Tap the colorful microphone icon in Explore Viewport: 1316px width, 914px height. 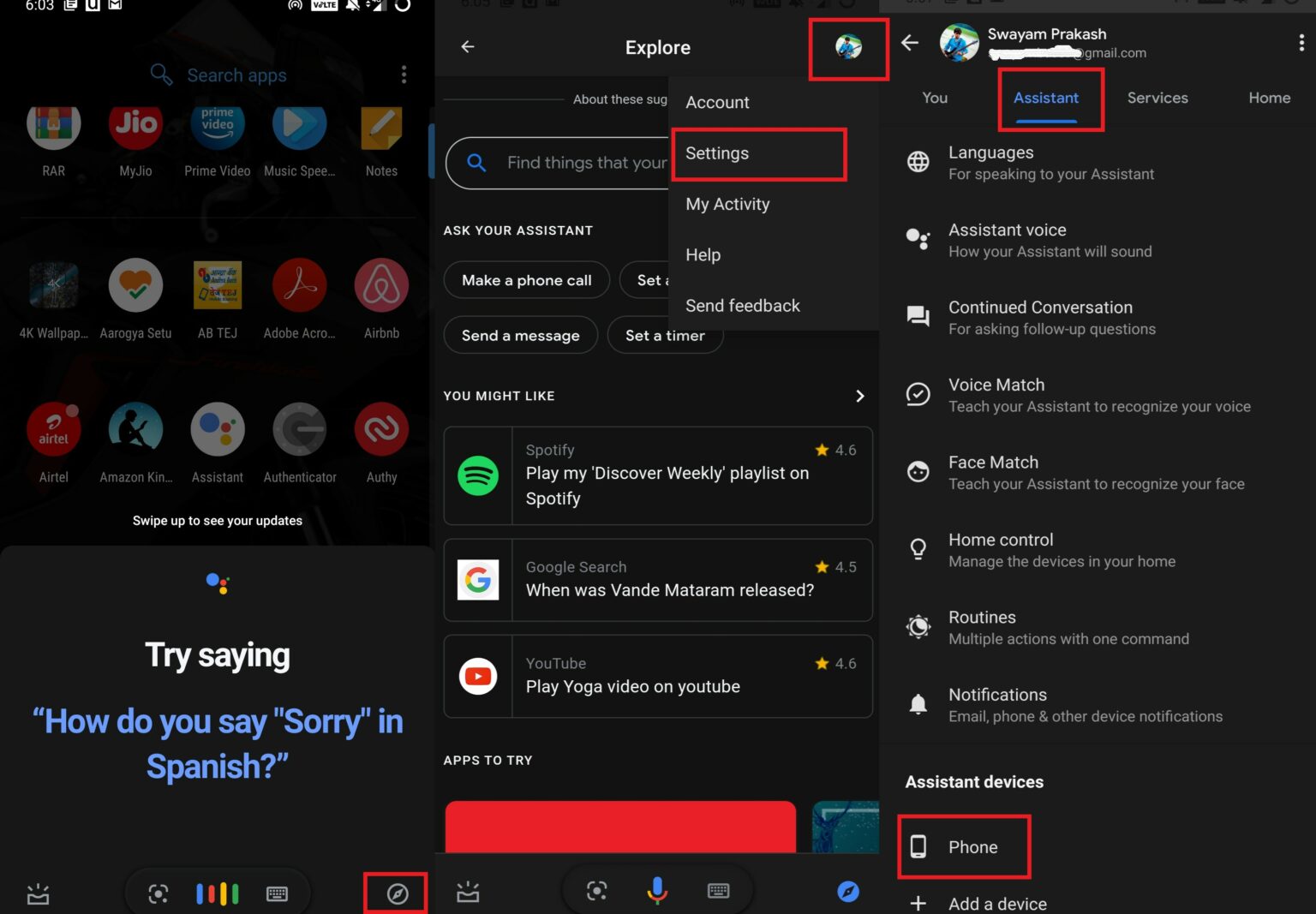coord(657,891)
